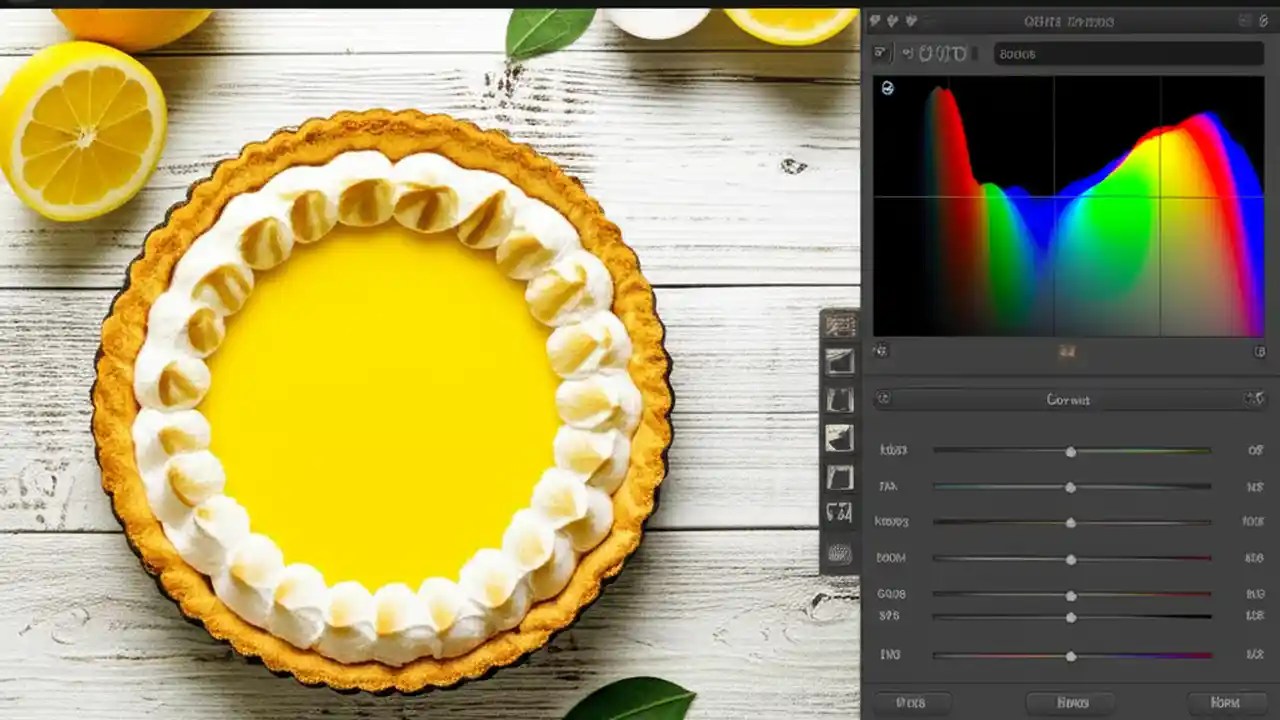Enable the left eye visibility toggle above the histogram
This screenshot has height=720, width=1280.
click(908, 54)
